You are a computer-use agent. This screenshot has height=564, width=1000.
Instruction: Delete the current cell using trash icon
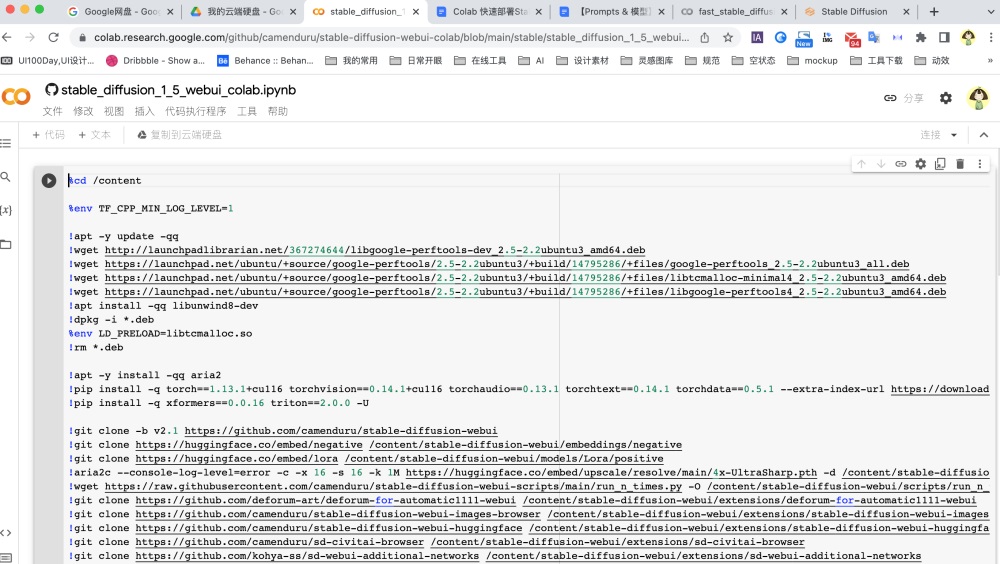(x=960, y=164)
